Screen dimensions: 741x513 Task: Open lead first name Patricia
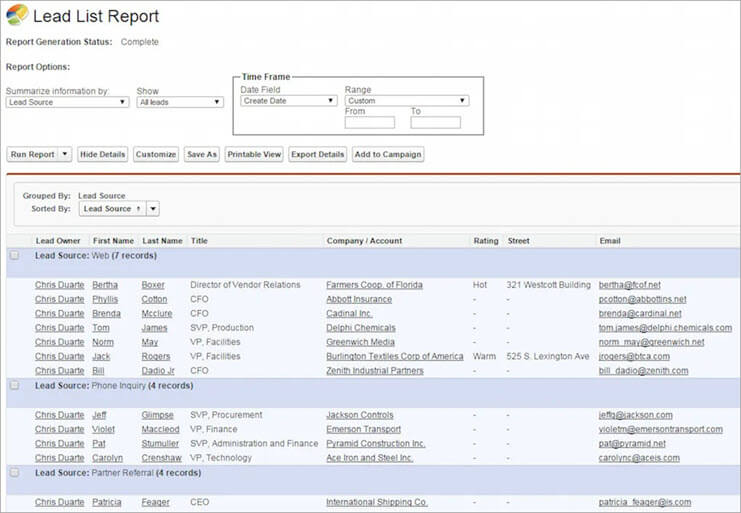click(x=107, y=502)
